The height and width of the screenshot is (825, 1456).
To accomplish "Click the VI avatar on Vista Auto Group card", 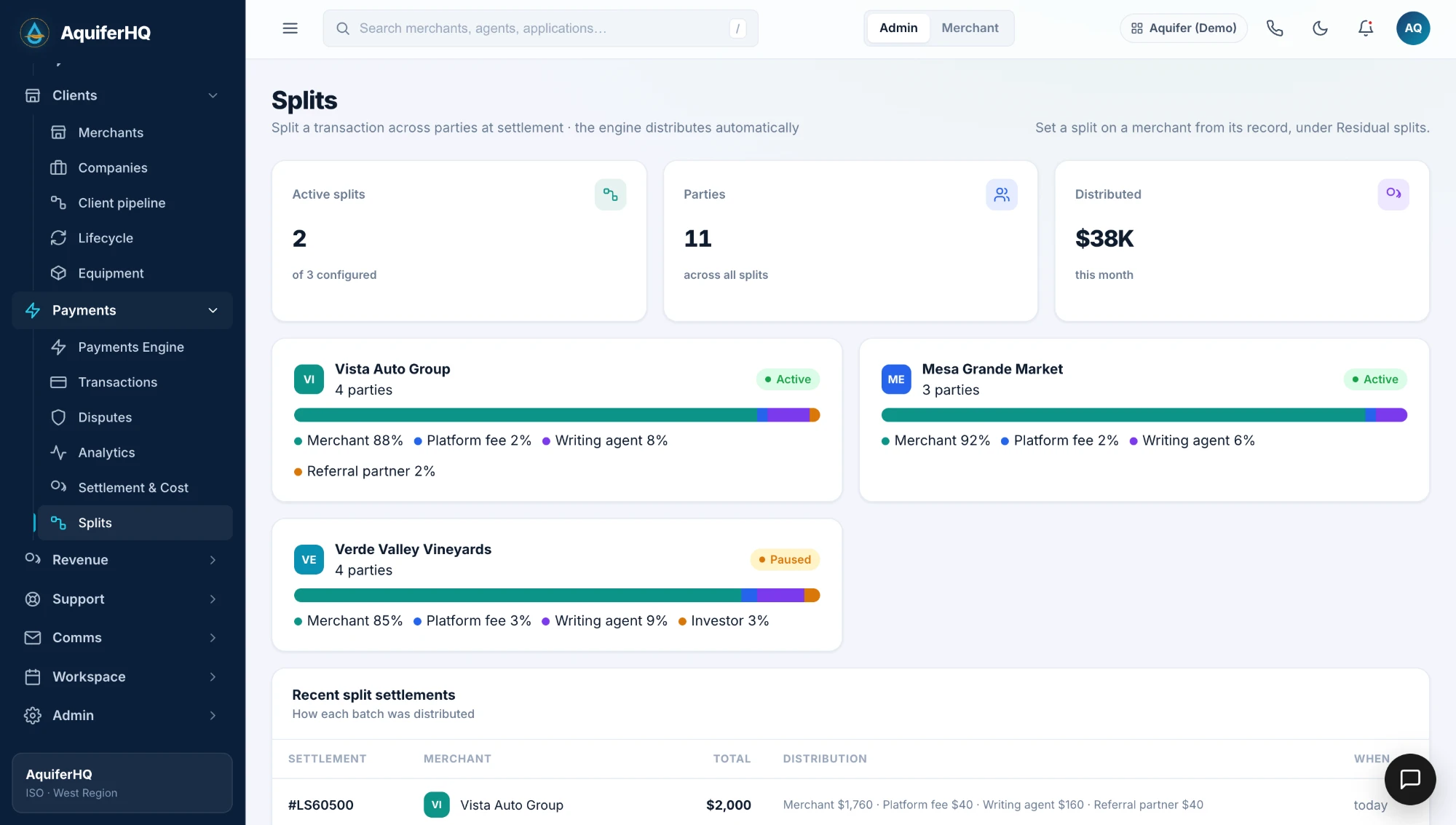I will (x=309, y=379).
